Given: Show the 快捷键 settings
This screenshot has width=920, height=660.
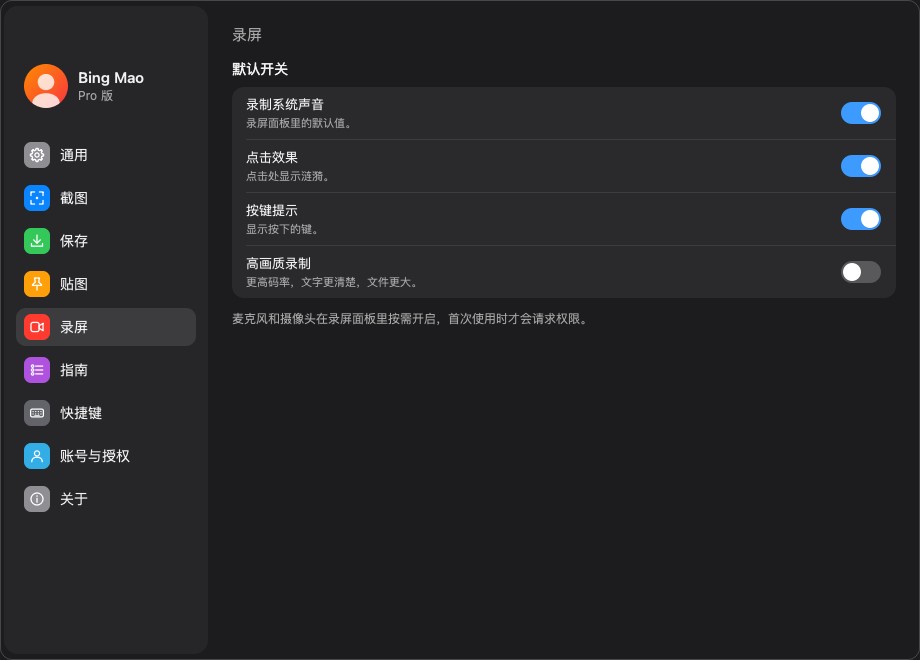Looking at the screenshot, I should [81, 413].
